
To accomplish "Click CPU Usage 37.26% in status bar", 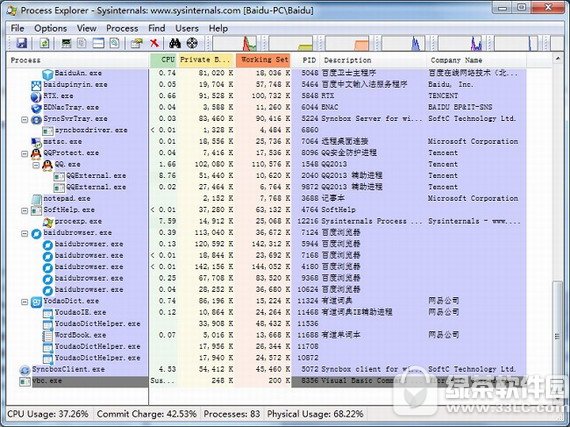I will [x=48, y=414].
